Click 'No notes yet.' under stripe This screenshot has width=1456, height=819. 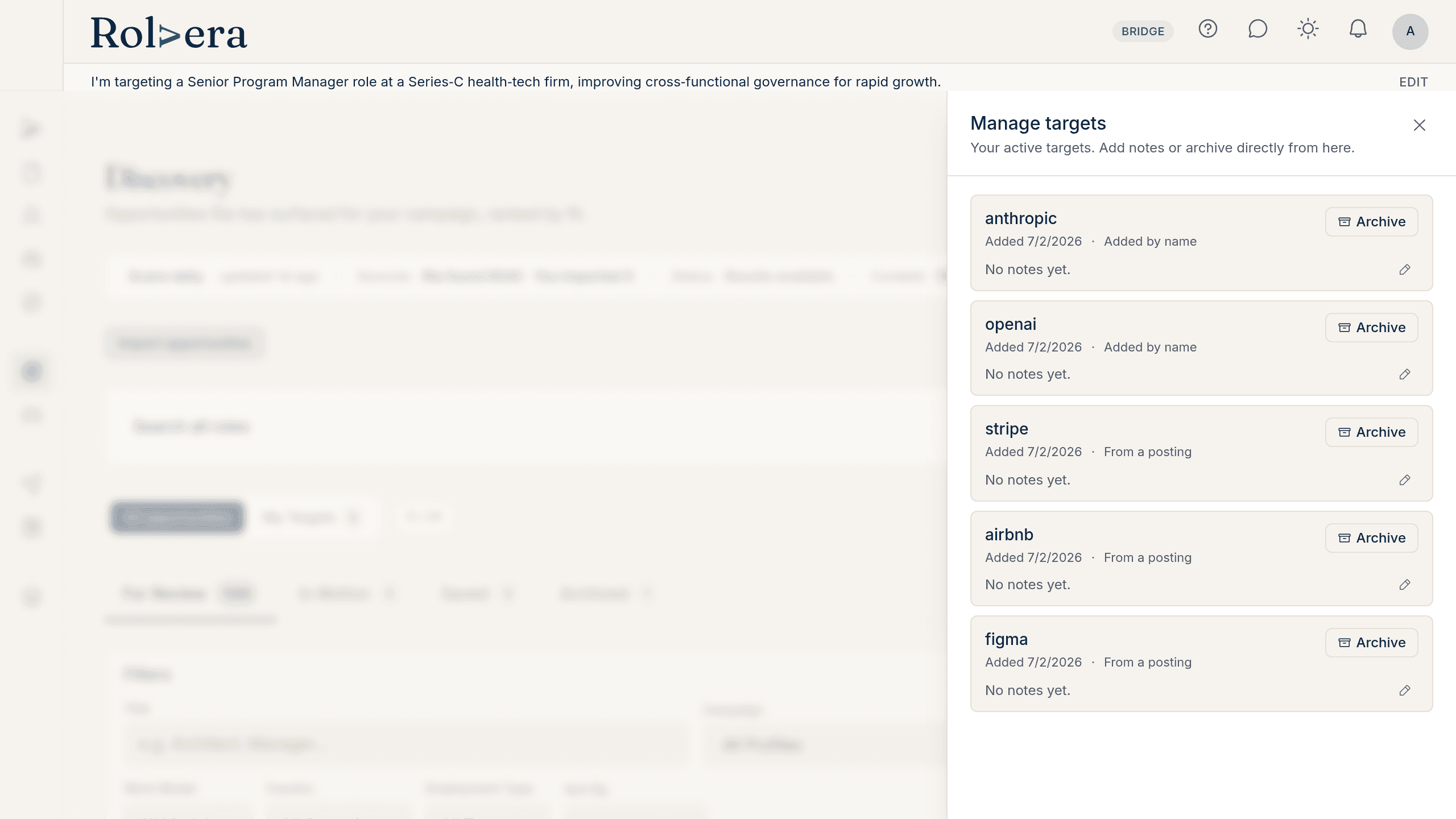pos(1028,480)
